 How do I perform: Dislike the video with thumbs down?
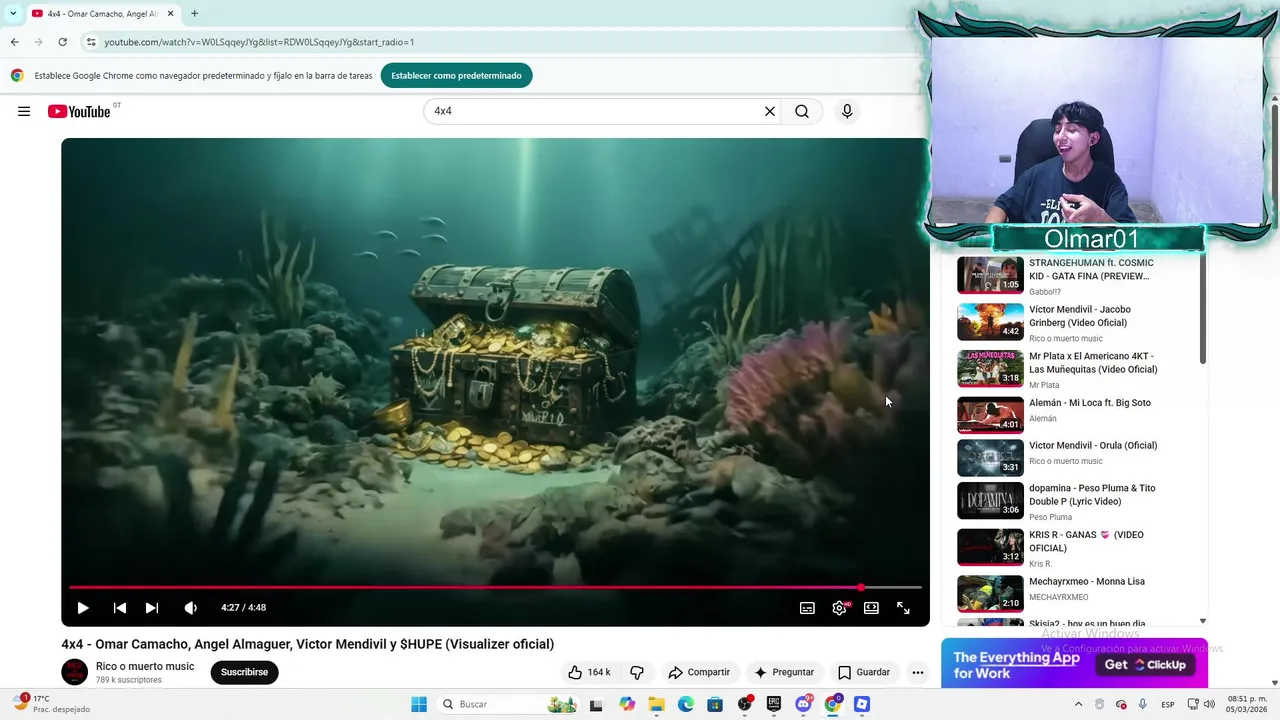[x=636, y=672]
